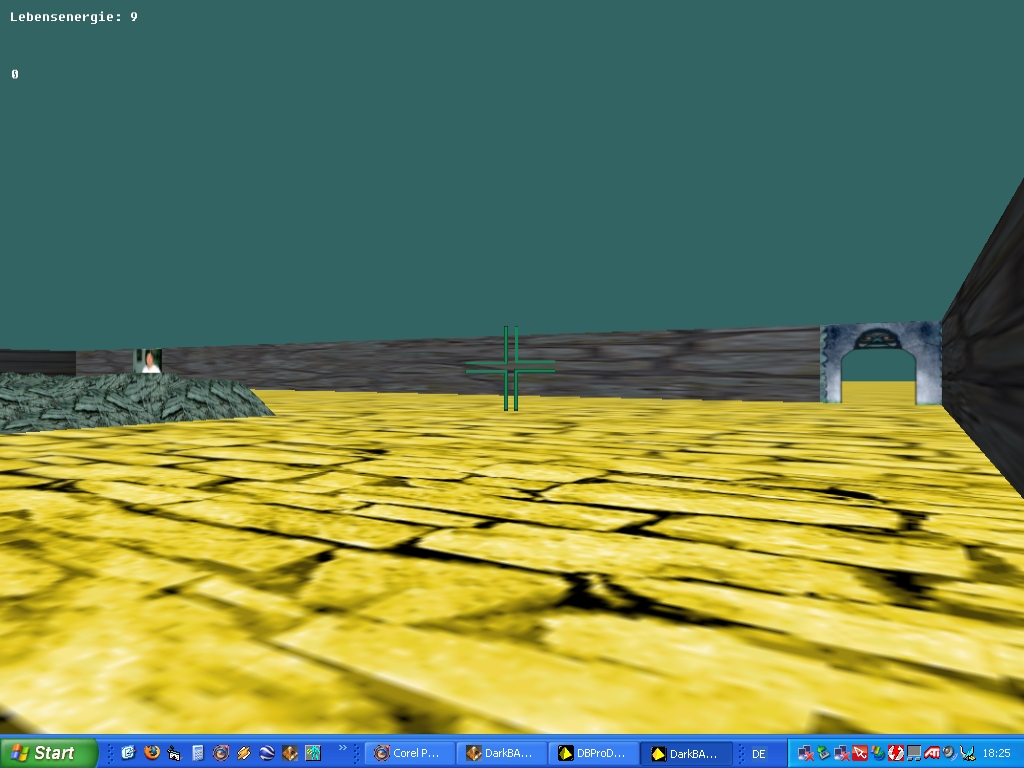Select the active DarkBA... button with yellow icon
Image resolution: width=1024 pixels, height=768 pixels.
coord(685,753)
